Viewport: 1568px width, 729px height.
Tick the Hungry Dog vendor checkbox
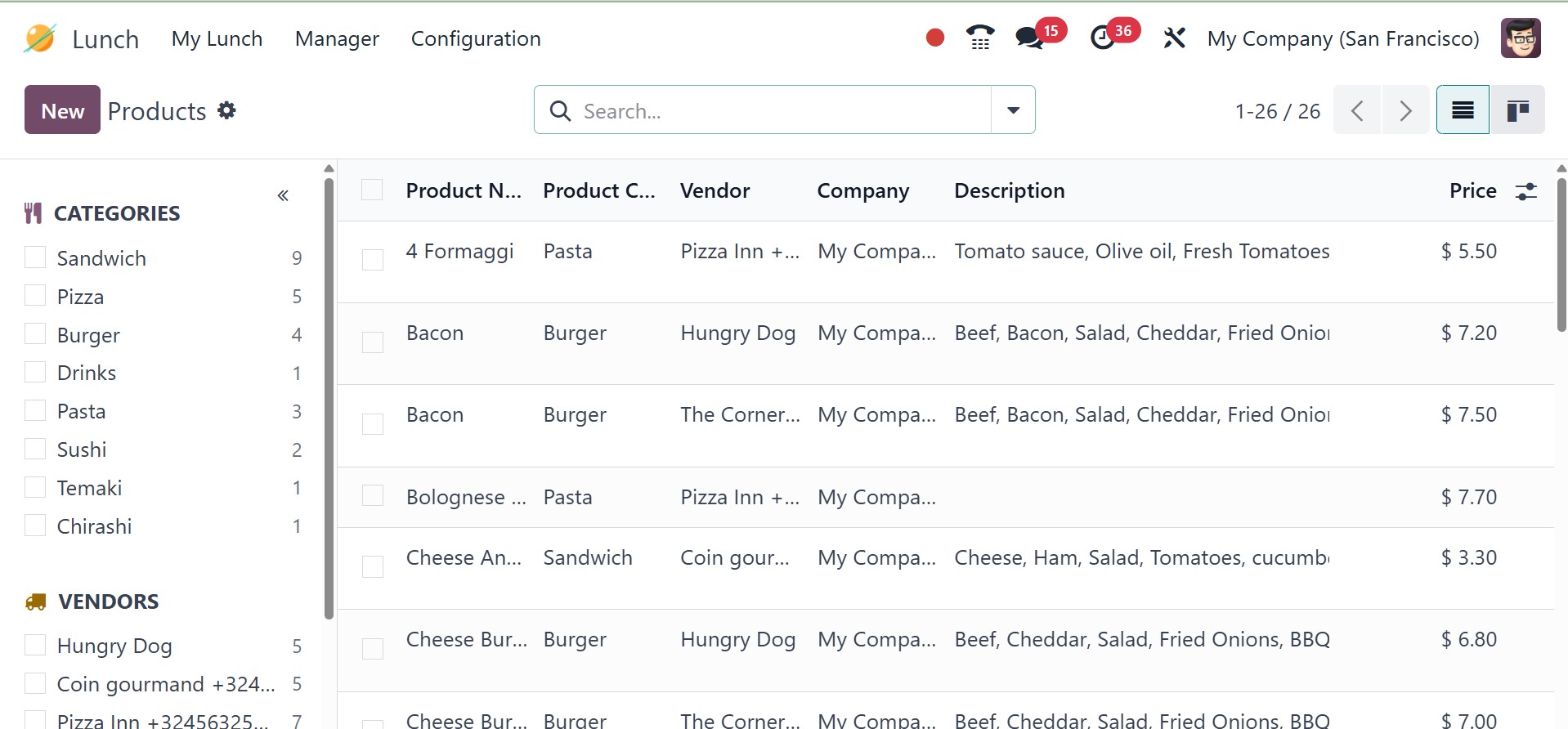tap(35, 646)
